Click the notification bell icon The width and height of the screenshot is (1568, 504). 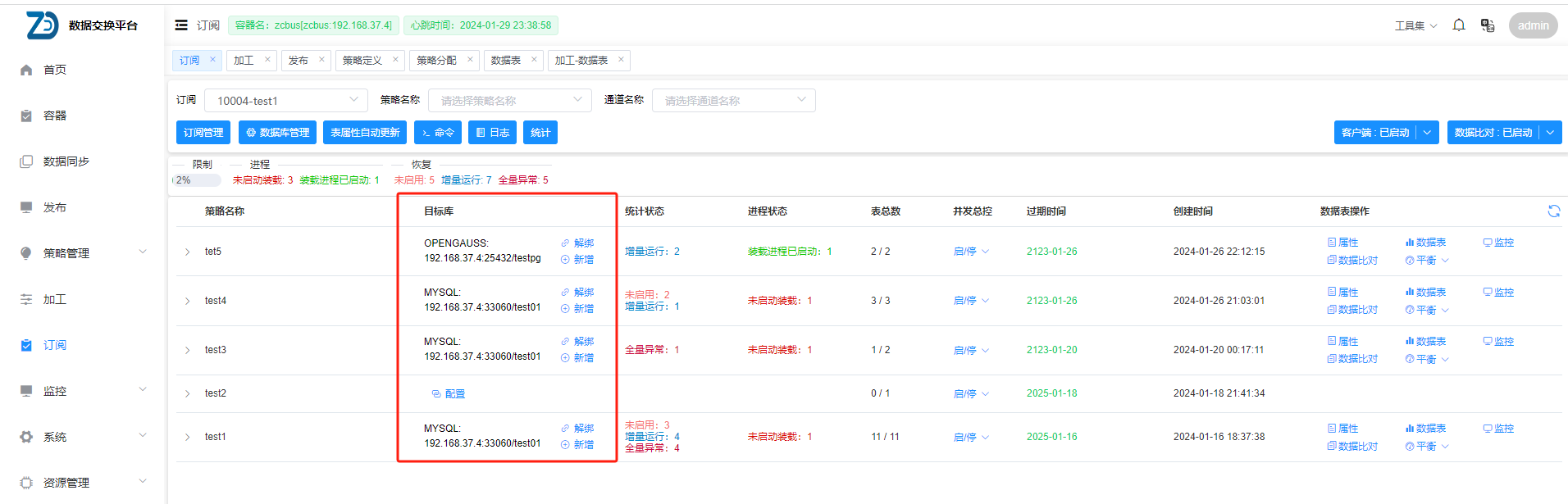(1459, 25)
